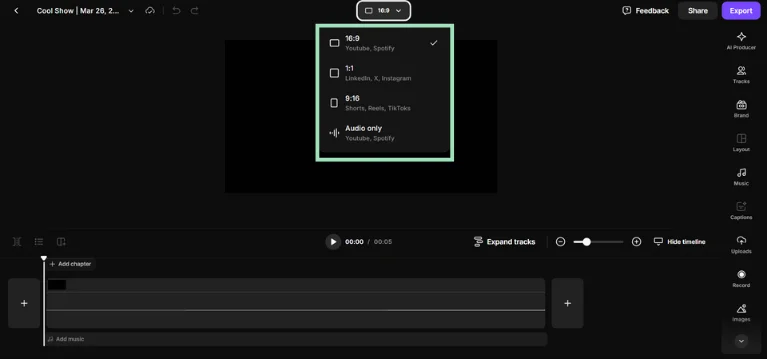The width and height of the screenshot is (767, 360).
Task: Click the Share button
Action: 698,11
